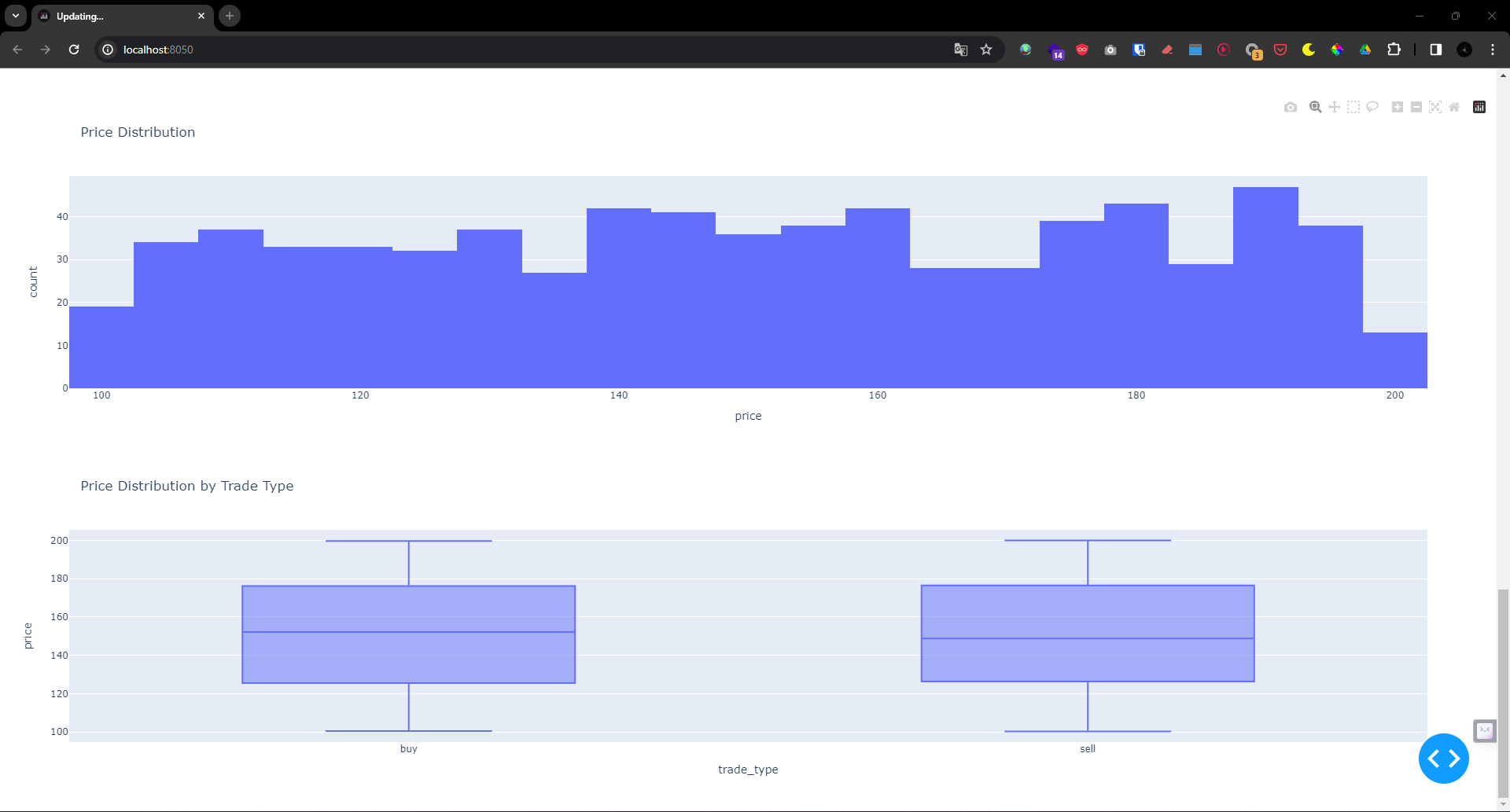Open the Plotly logo link in modebar
The width and height of the screenshot is (1510, 812).
coord(1479,107)
